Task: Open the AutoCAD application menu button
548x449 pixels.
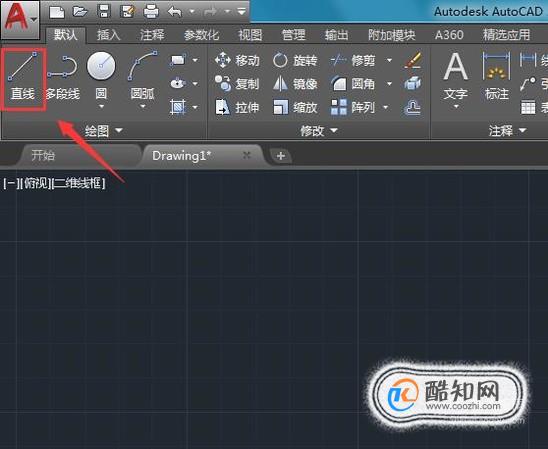Action: 20,19
